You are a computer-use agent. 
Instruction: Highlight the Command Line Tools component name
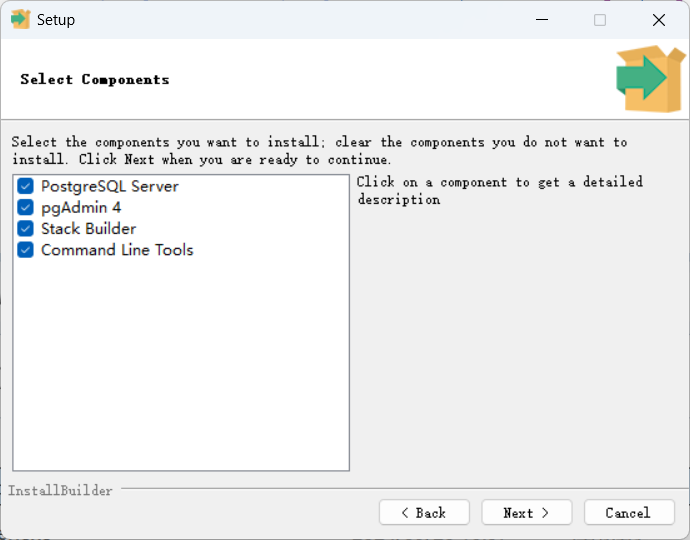tap(117, 250)
